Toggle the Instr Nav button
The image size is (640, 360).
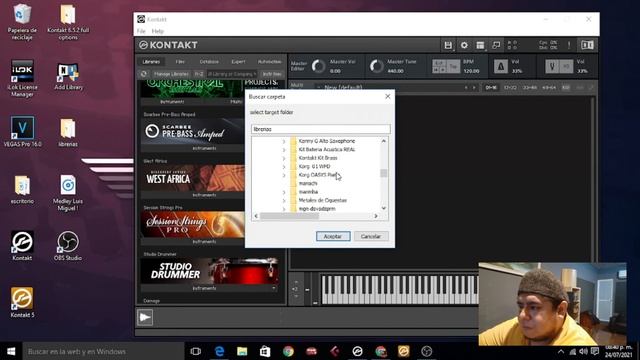click(272, 74)
